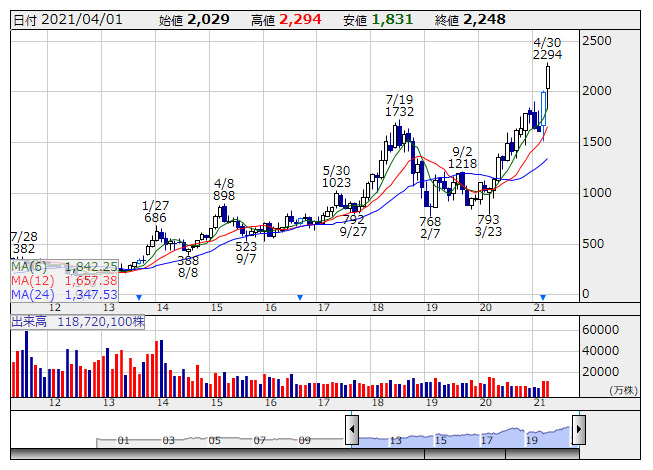Click the 7/19 1732 peak annotation
Screen dimensions: 653x470
[x=399, y=107]
